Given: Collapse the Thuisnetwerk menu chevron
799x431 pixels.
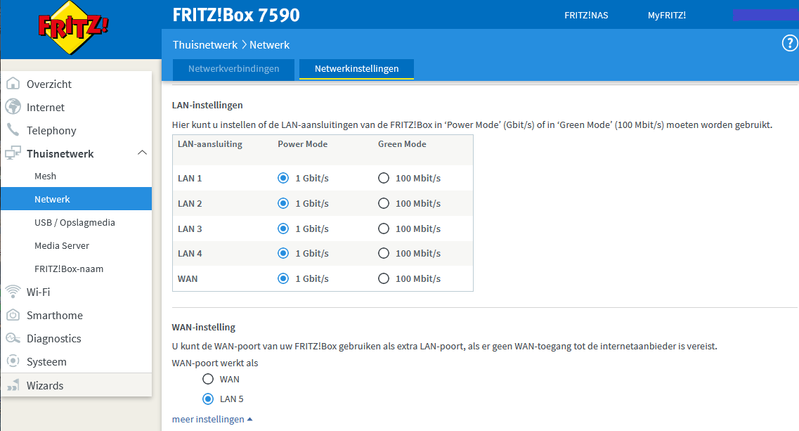Looking at the screenshot, I should (x=142, y=152).
